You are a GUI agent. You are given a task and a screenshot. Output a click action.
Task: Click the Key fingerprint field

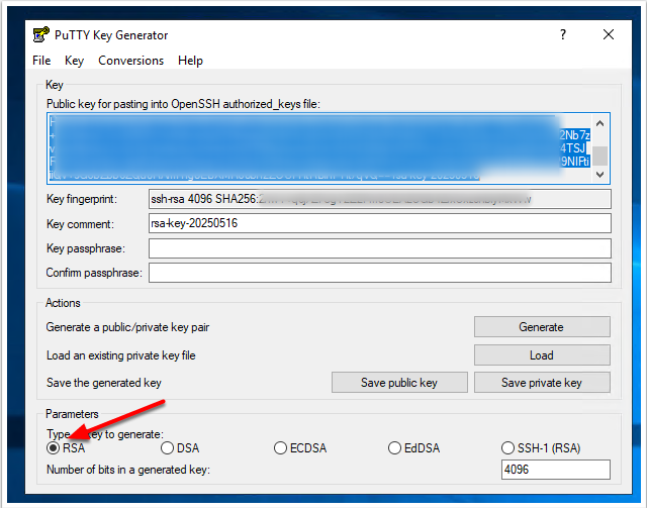pos(380,199)
